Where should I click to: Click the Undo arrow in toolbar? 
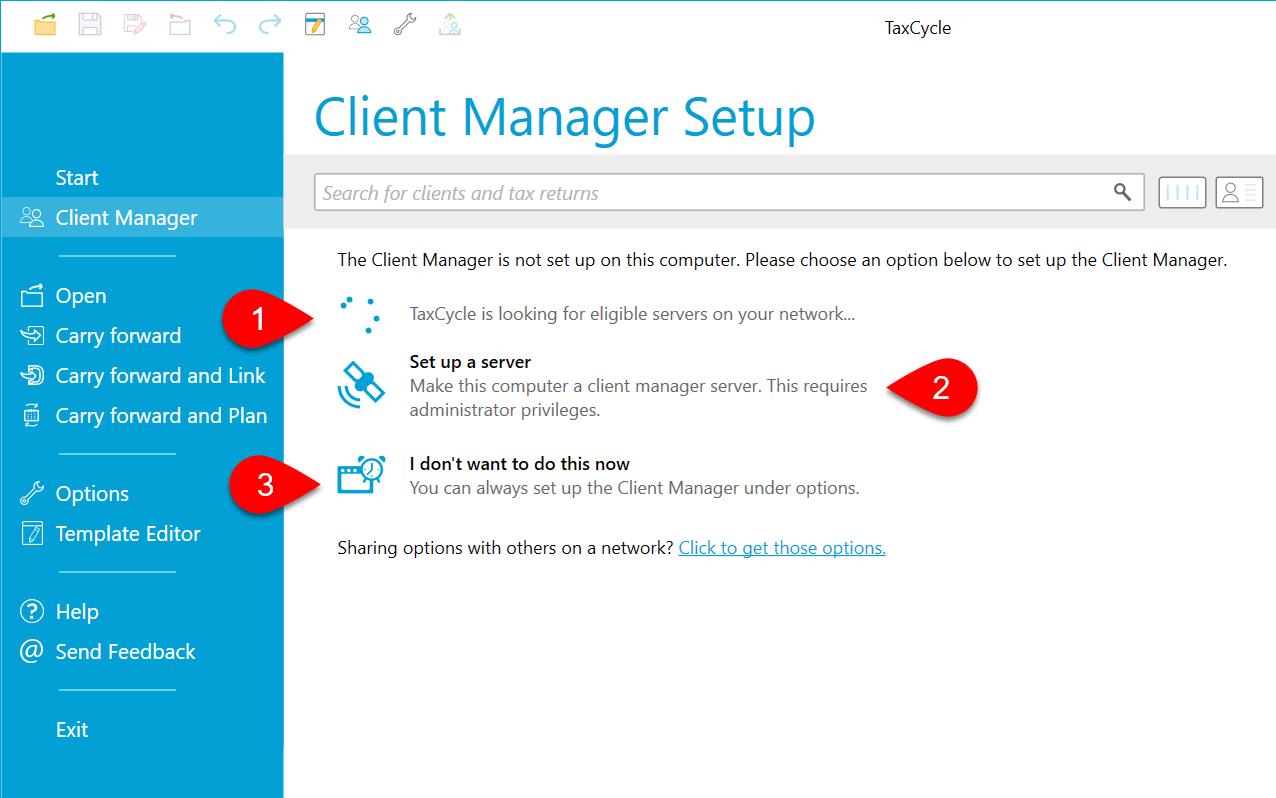(225, 25)
